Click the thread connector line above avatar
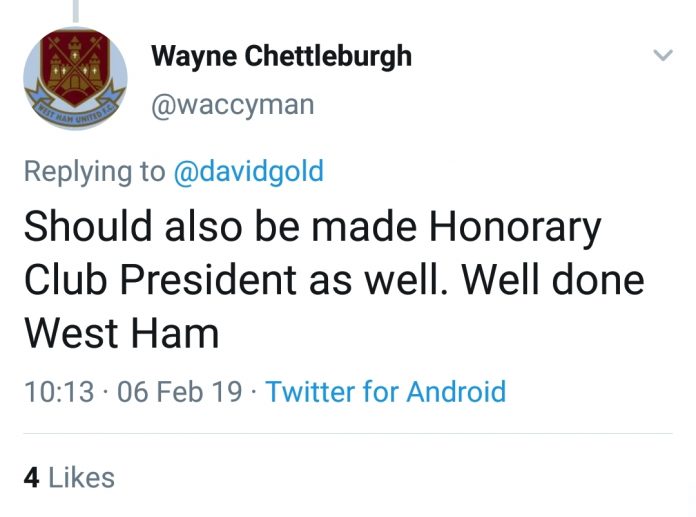 click(76, 11)
